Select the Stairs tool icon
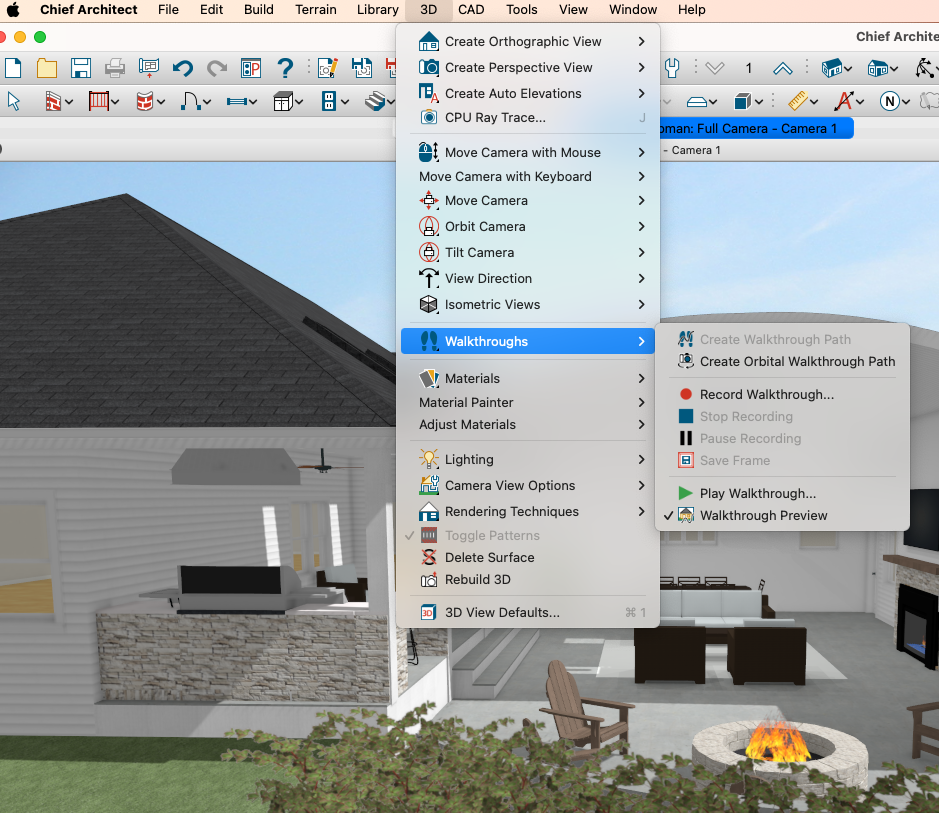Image resolution: width=939 pixels, height=813 pixels. (x=375, y=101)
